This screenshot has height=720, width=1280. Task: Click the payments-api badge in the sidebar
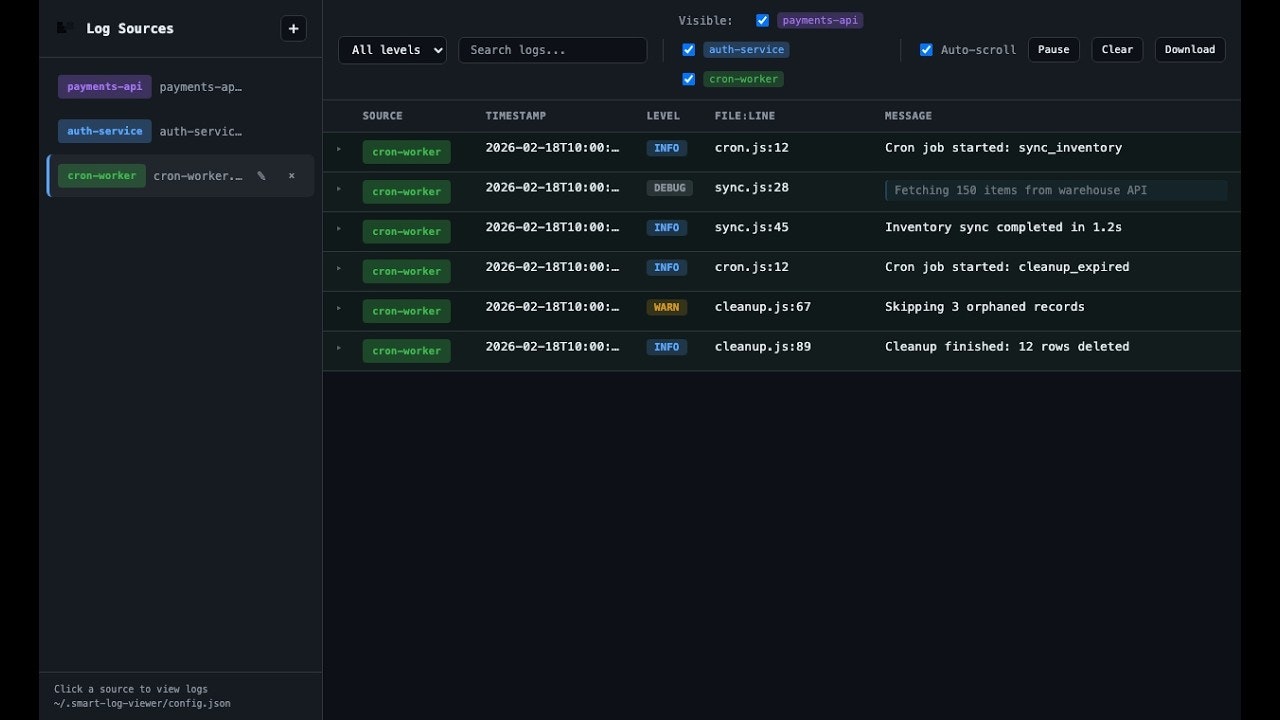104,86
